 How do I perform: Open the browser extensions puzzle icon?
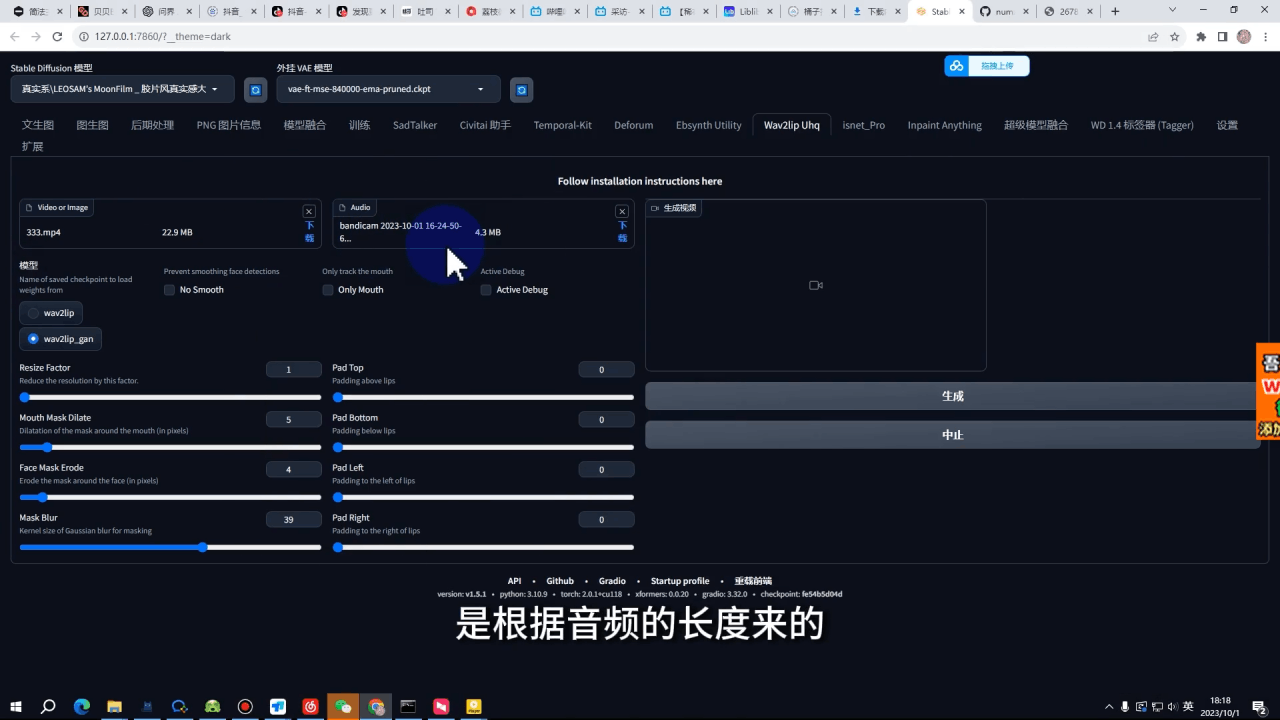tap(1201, 36)
